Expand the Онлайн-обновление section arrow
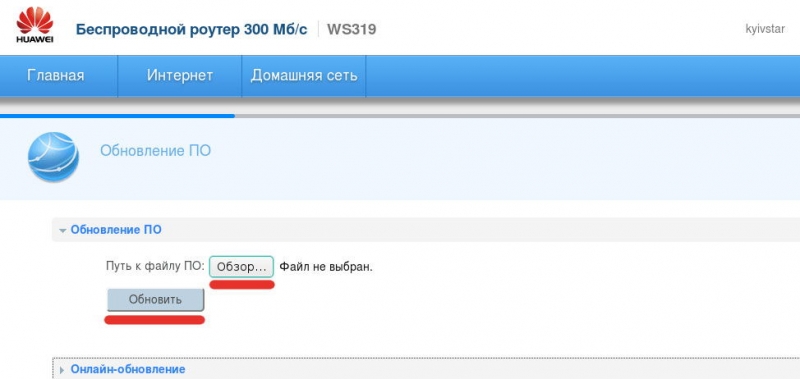 [63, 370]
